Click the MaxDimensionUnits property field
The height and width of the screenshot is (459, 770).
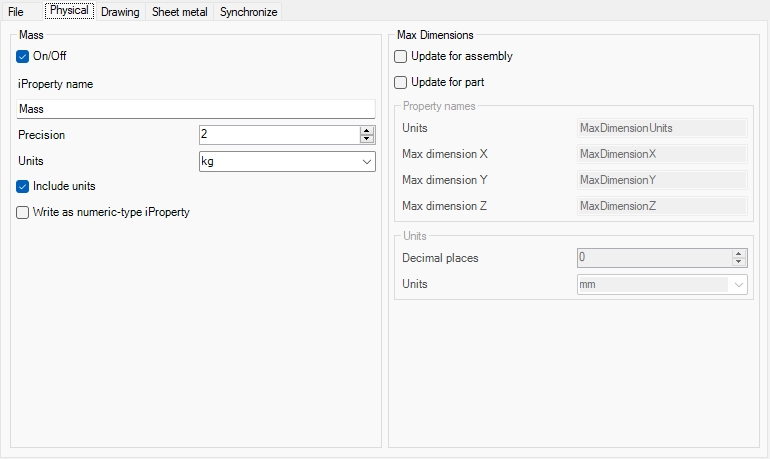point(662,128)
